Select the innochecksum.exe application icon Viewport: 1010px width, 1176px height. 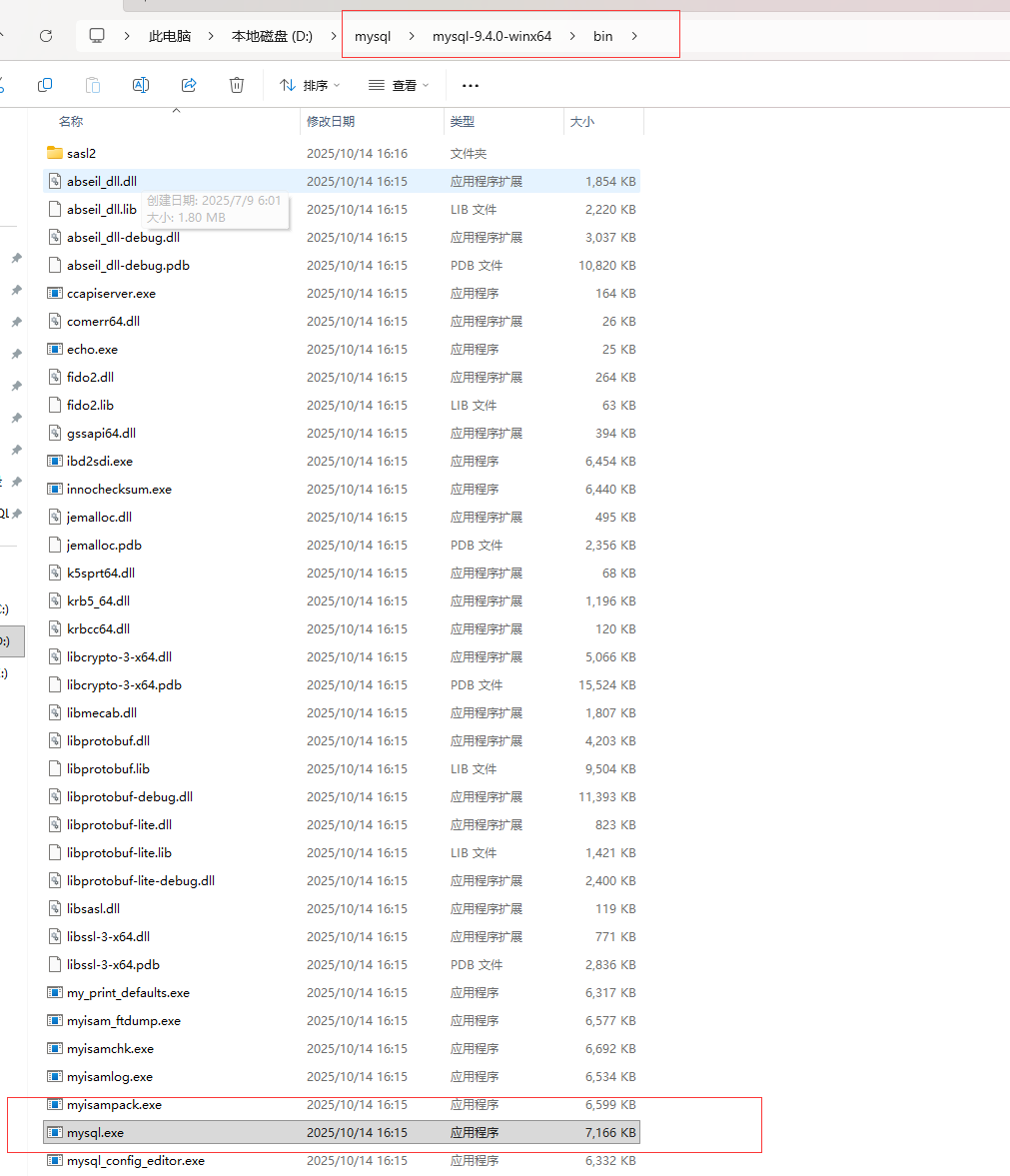pos(55,489)
